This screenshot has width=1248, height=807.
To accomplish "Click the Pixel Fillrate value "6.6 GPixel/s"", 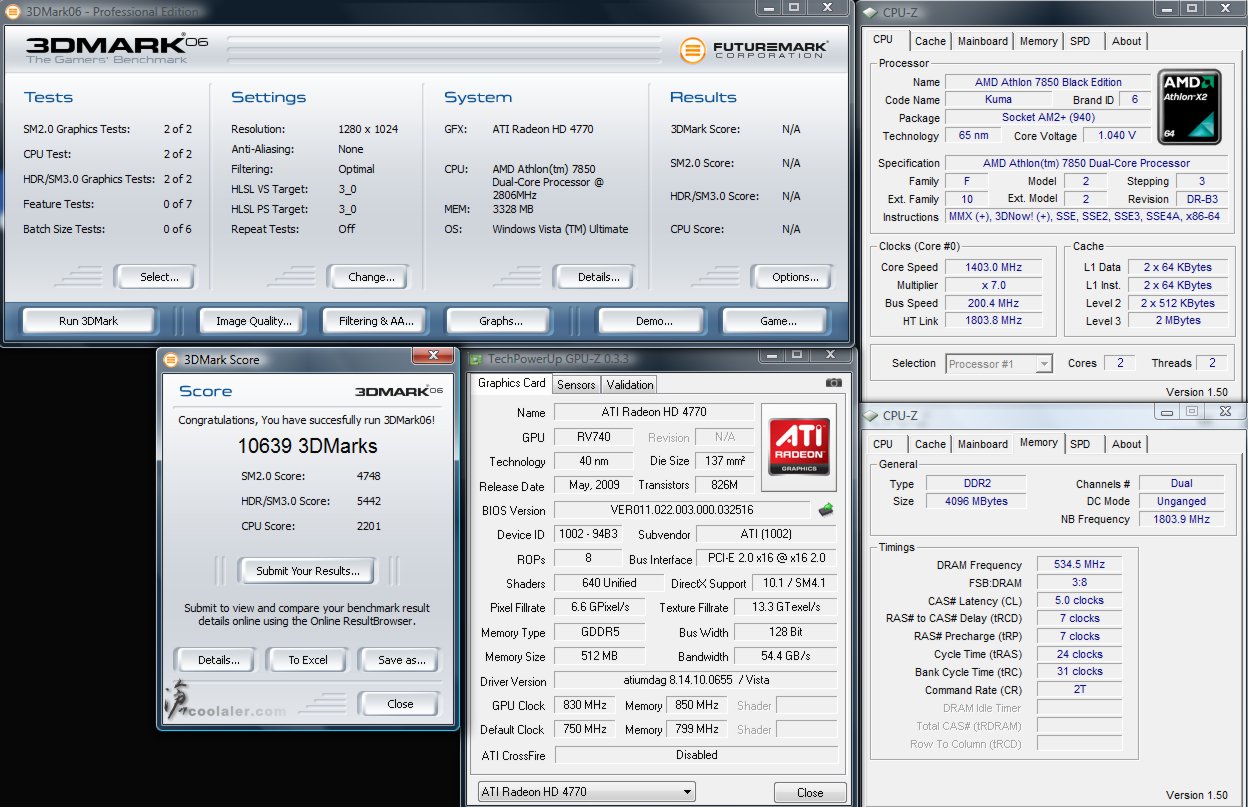I will (x=599, y=607).
